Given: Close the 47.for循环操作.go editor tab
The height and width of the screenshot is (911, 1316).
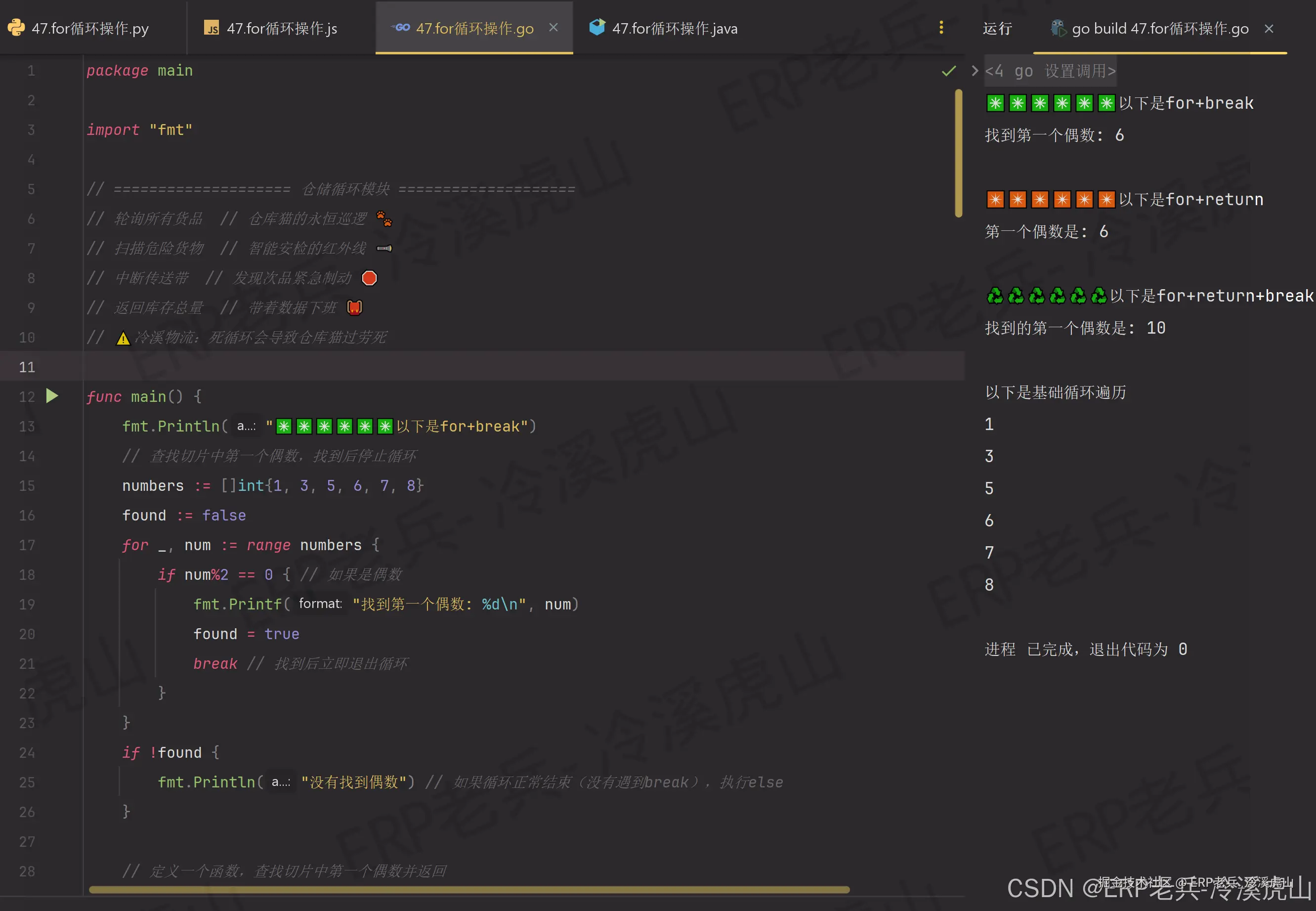Looking at the screenshot, I should click(x=553, y=27).
